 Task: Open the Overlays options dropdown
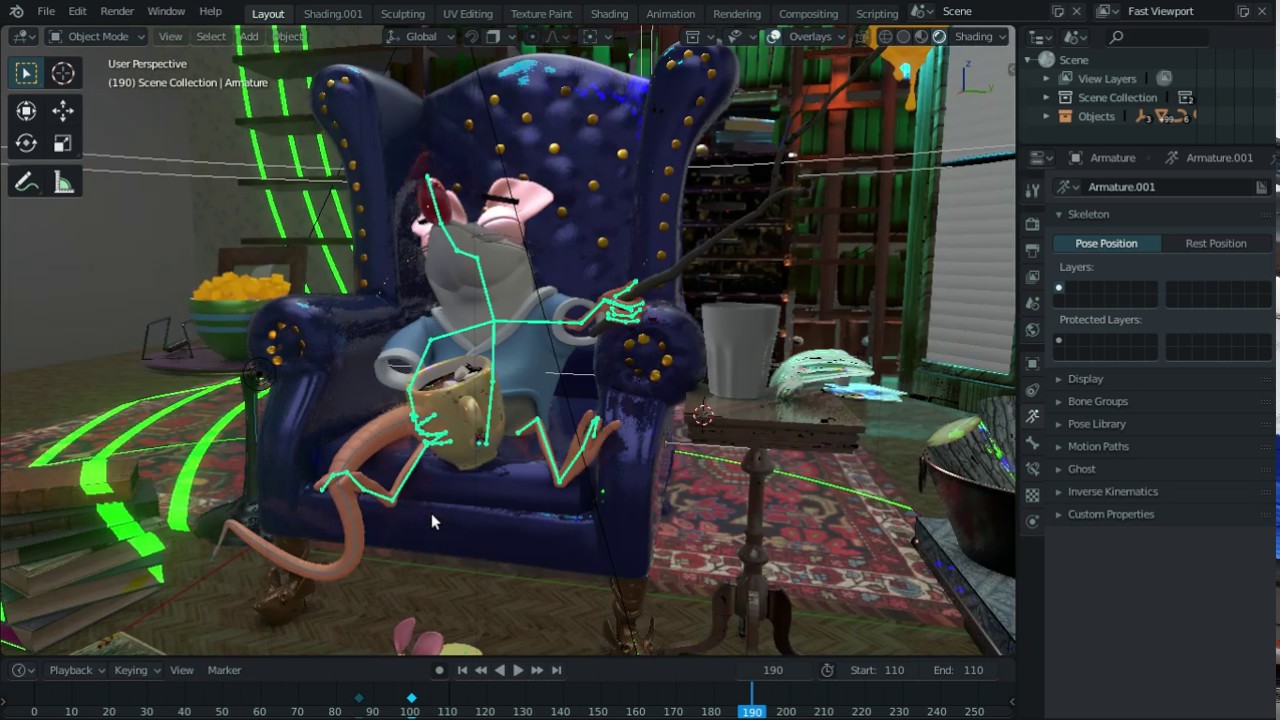(x=815, y=37)
